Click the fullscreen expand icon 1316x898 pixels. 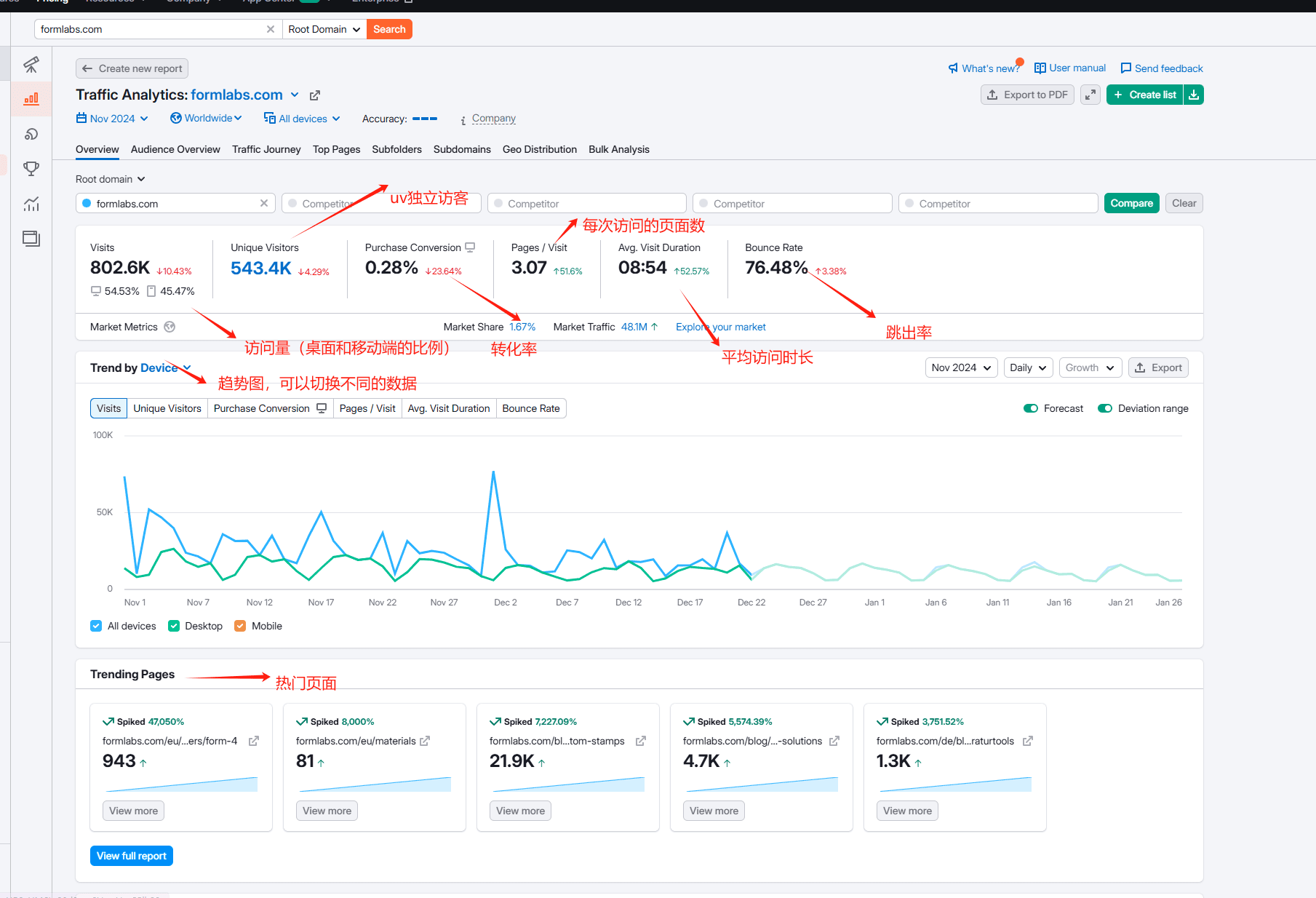tap(1090, 95)
